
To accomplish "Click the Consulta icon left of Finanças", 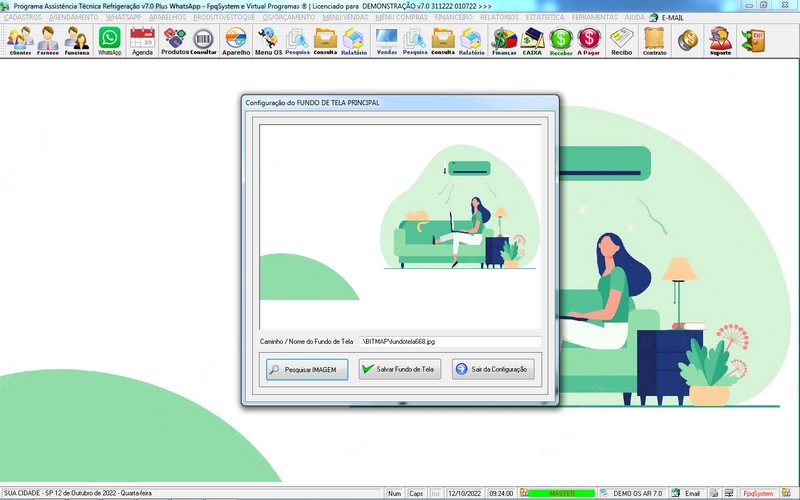I will (443, 41).
